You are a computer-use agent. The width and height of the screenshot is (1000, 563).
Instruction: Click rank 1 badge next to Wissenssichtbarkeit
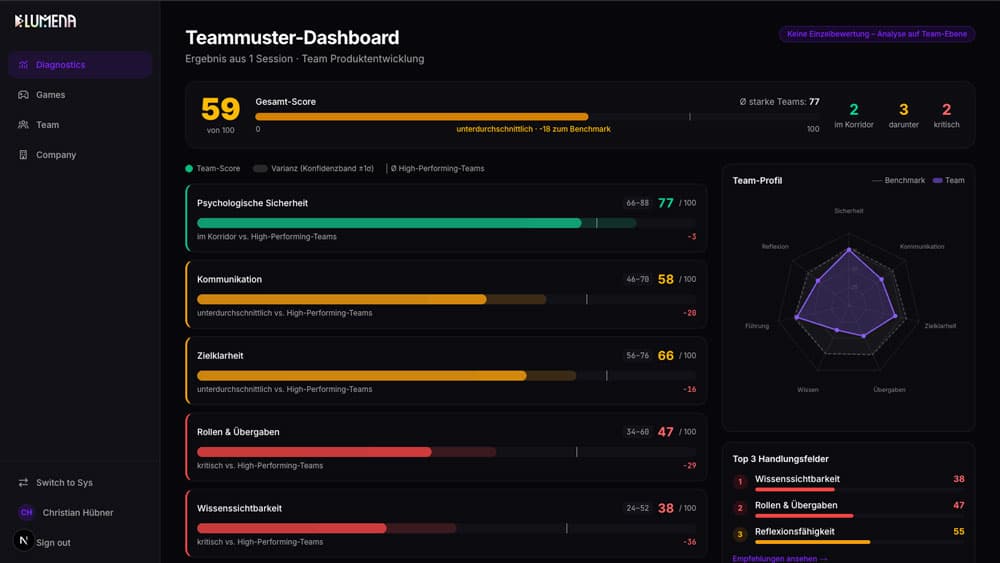[x=740, y=481]
